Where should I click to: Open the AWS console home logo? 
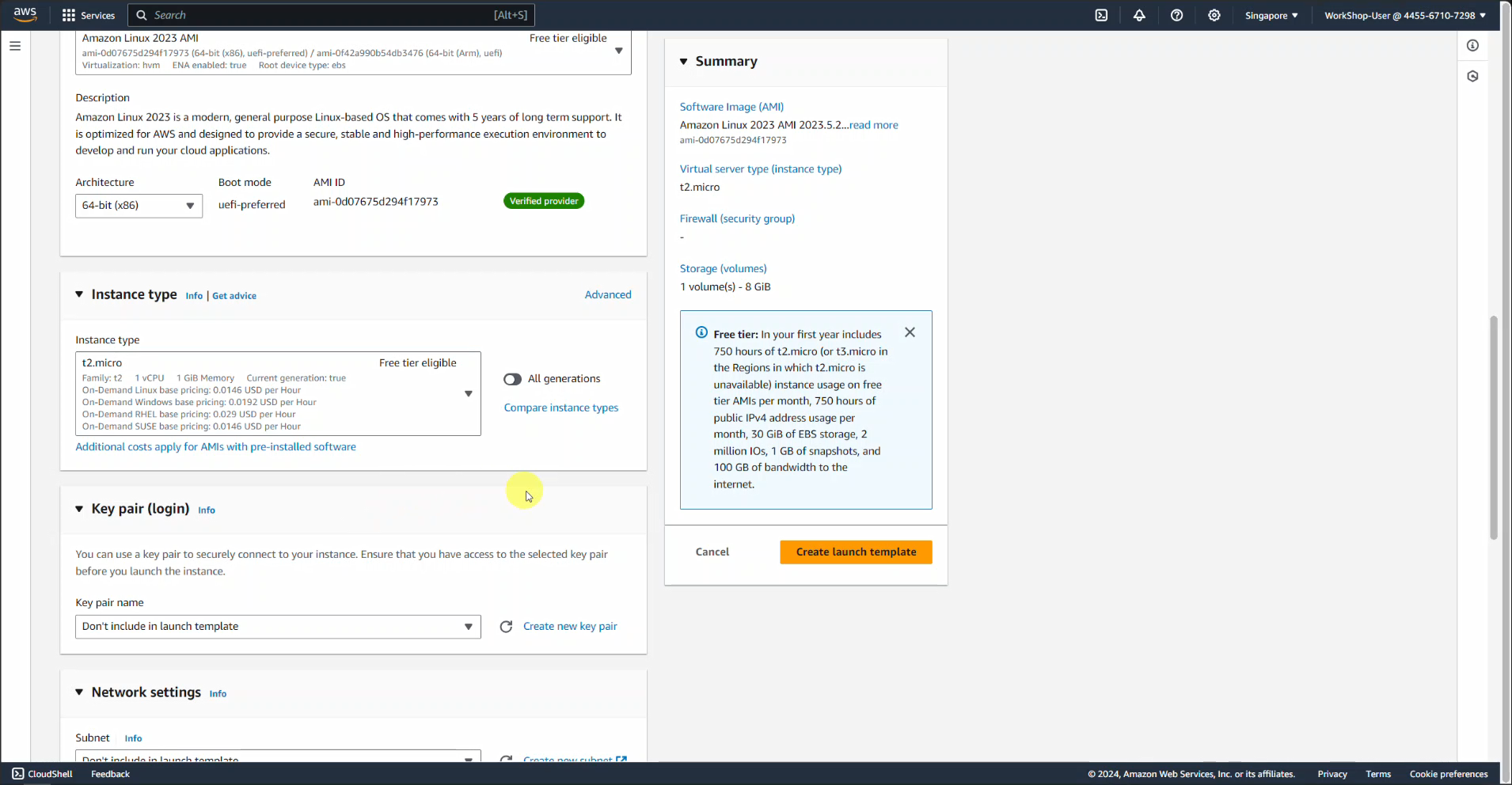pos(25,15)
